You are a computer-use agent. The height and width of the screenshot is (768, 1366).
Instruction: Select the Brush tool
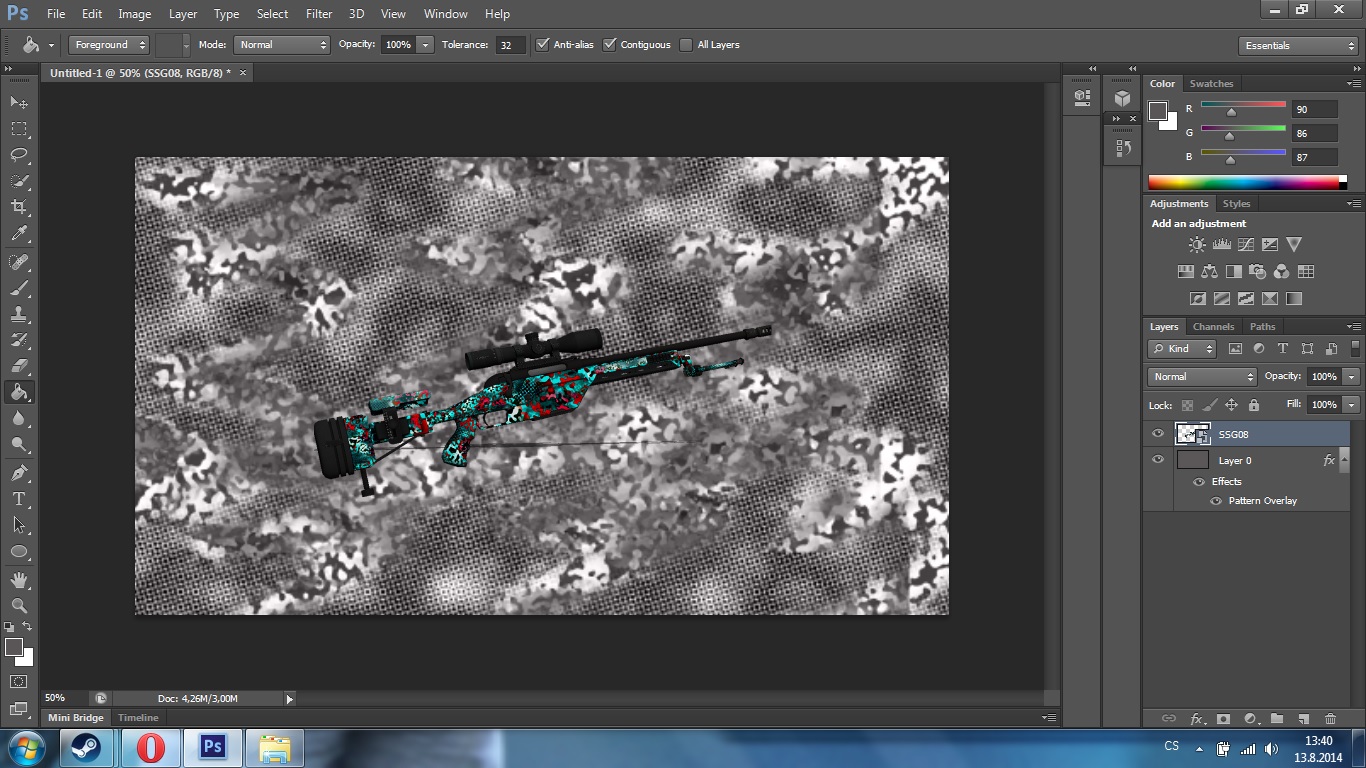19,288
